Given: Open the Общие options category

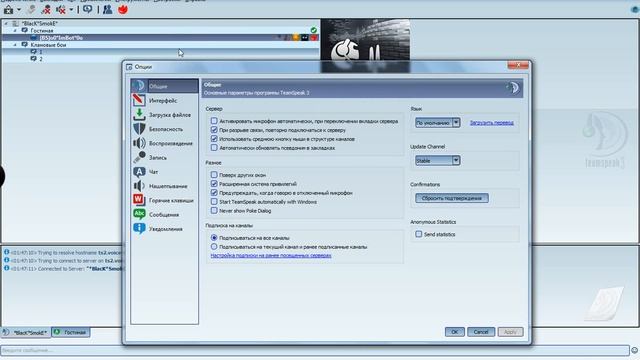Looking at the screenshot, I should 164,86.
